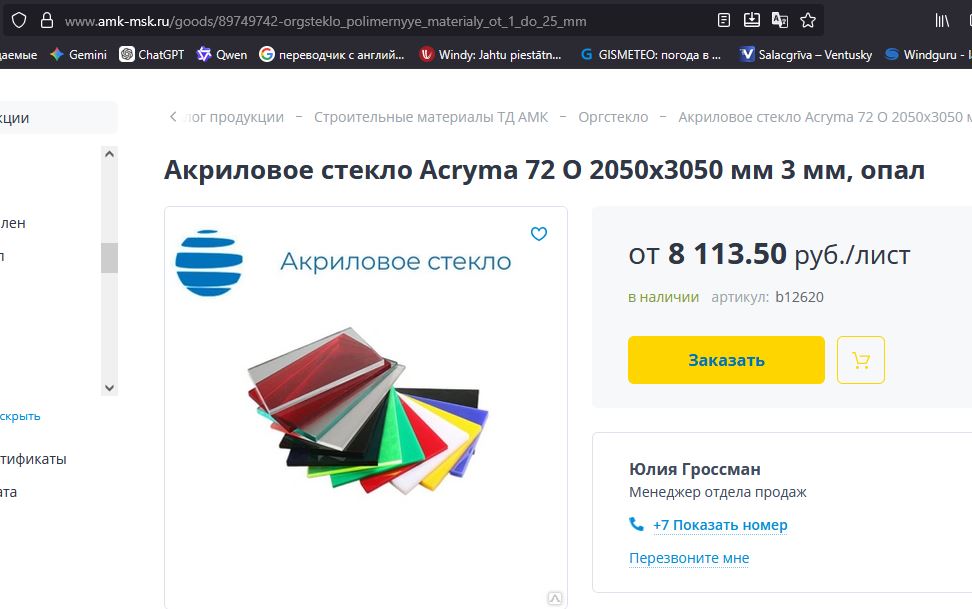The width and height of the screenshot is (972, 609).
Task: Click the heart favorite icon on product image
Action: pos(539,234)
